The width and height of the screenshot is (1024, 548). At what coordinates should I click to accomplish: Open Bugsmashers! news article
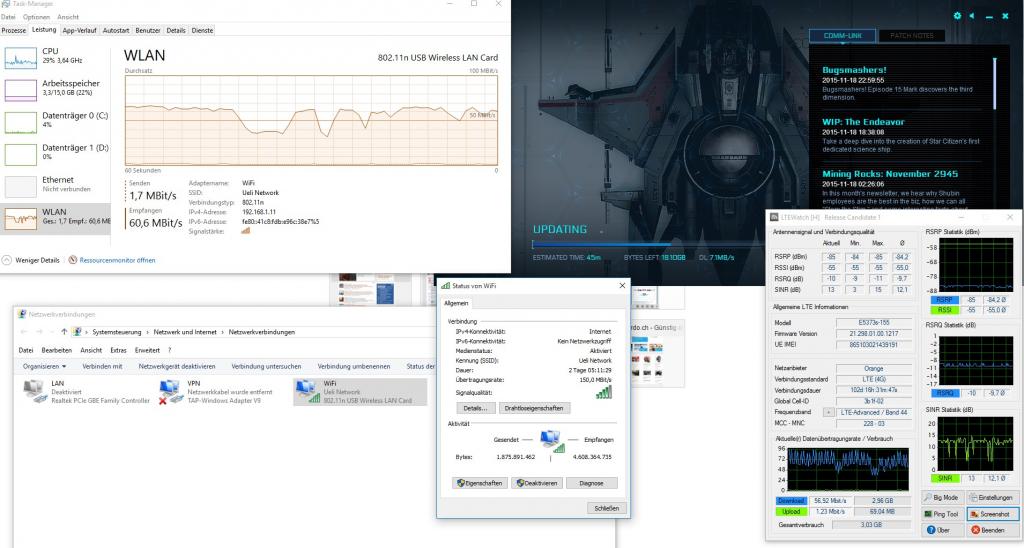tap(854, 70)
